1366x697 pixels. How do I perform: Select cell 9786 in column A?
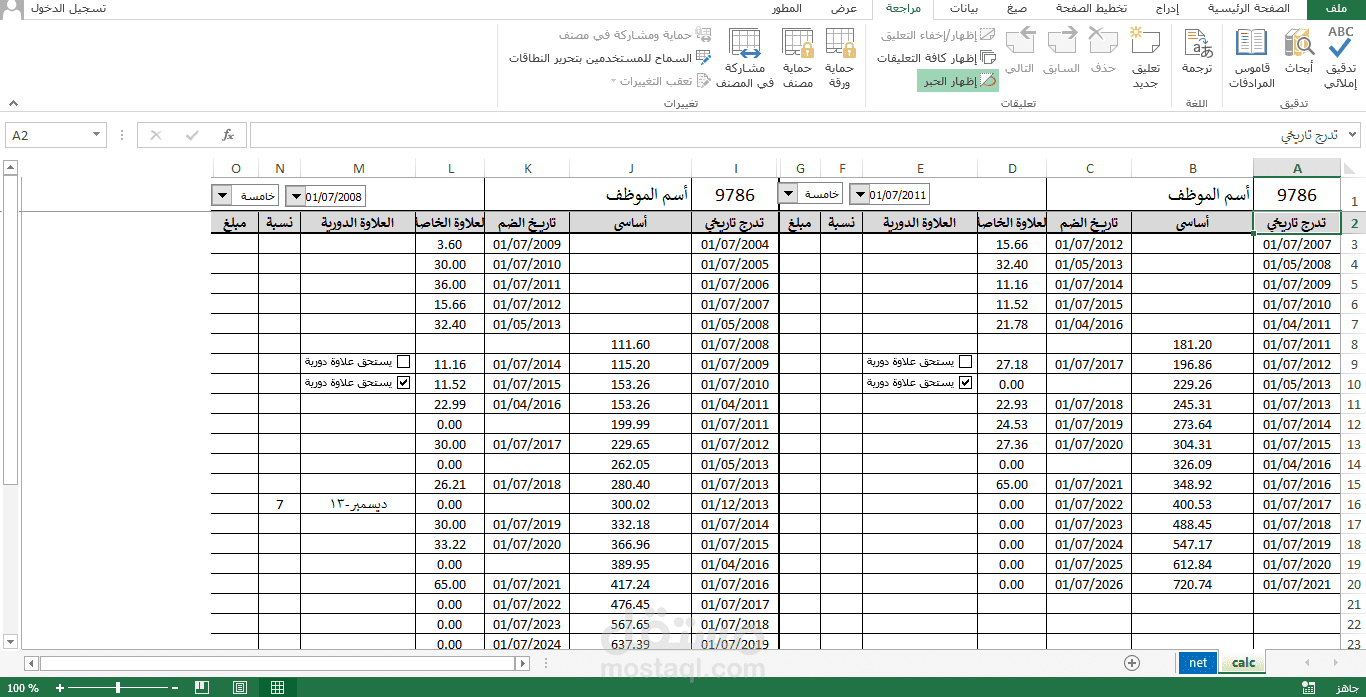click(x=1297, y=195)
